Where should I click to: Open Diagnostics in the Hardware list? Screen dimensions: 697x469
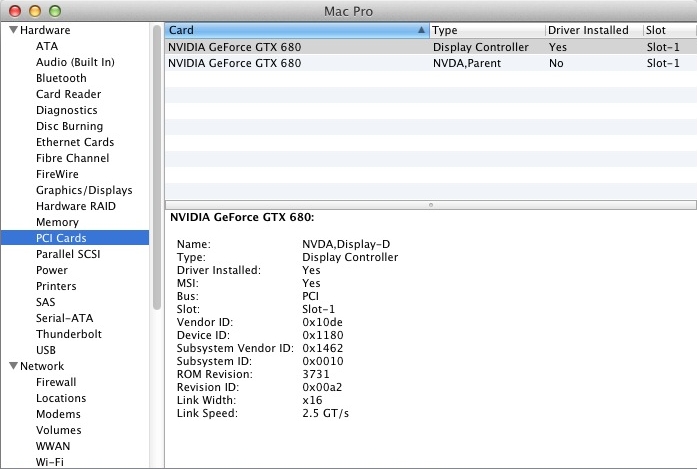click(67, 110)
